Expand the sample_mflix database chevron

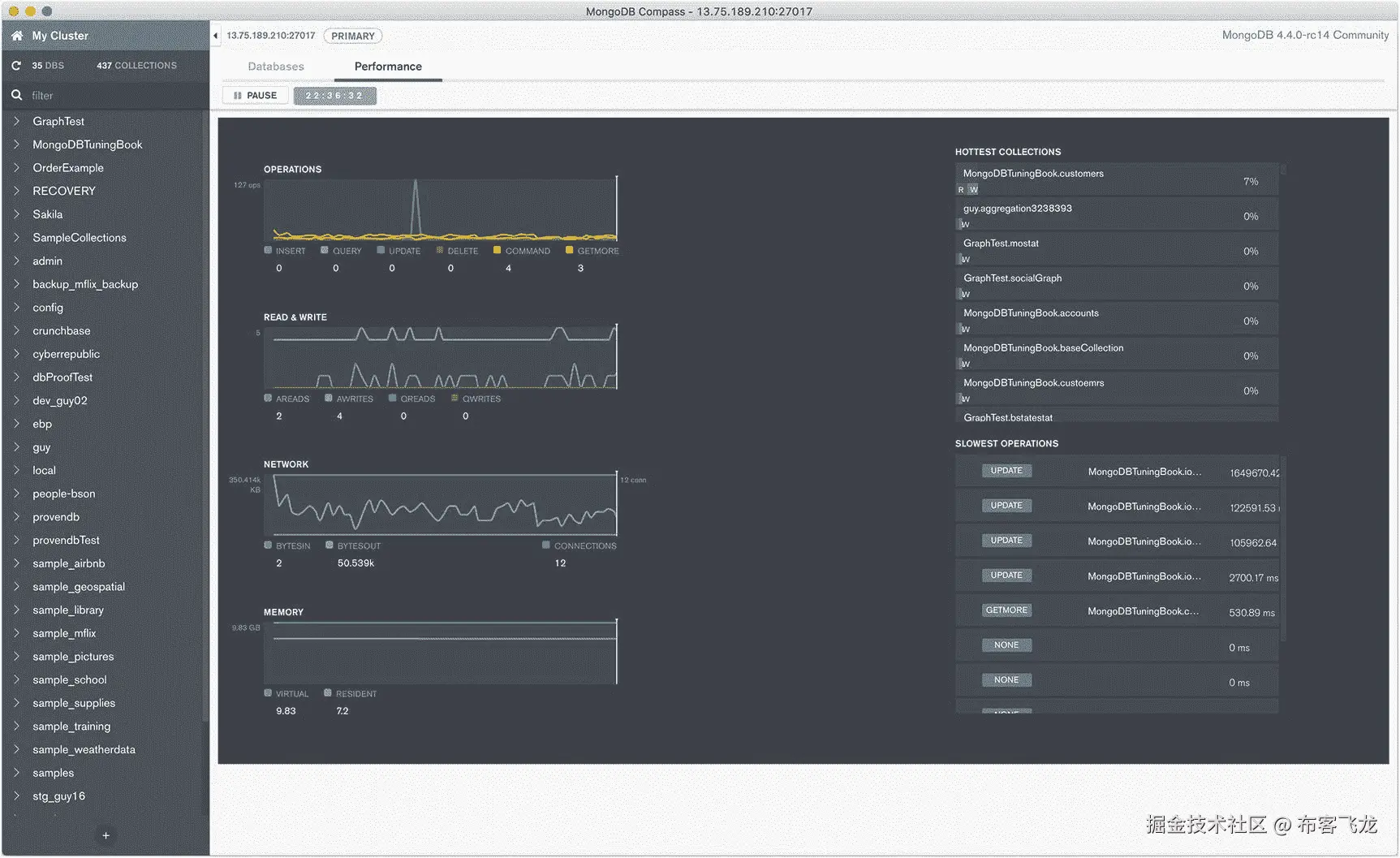coord(16,633)
